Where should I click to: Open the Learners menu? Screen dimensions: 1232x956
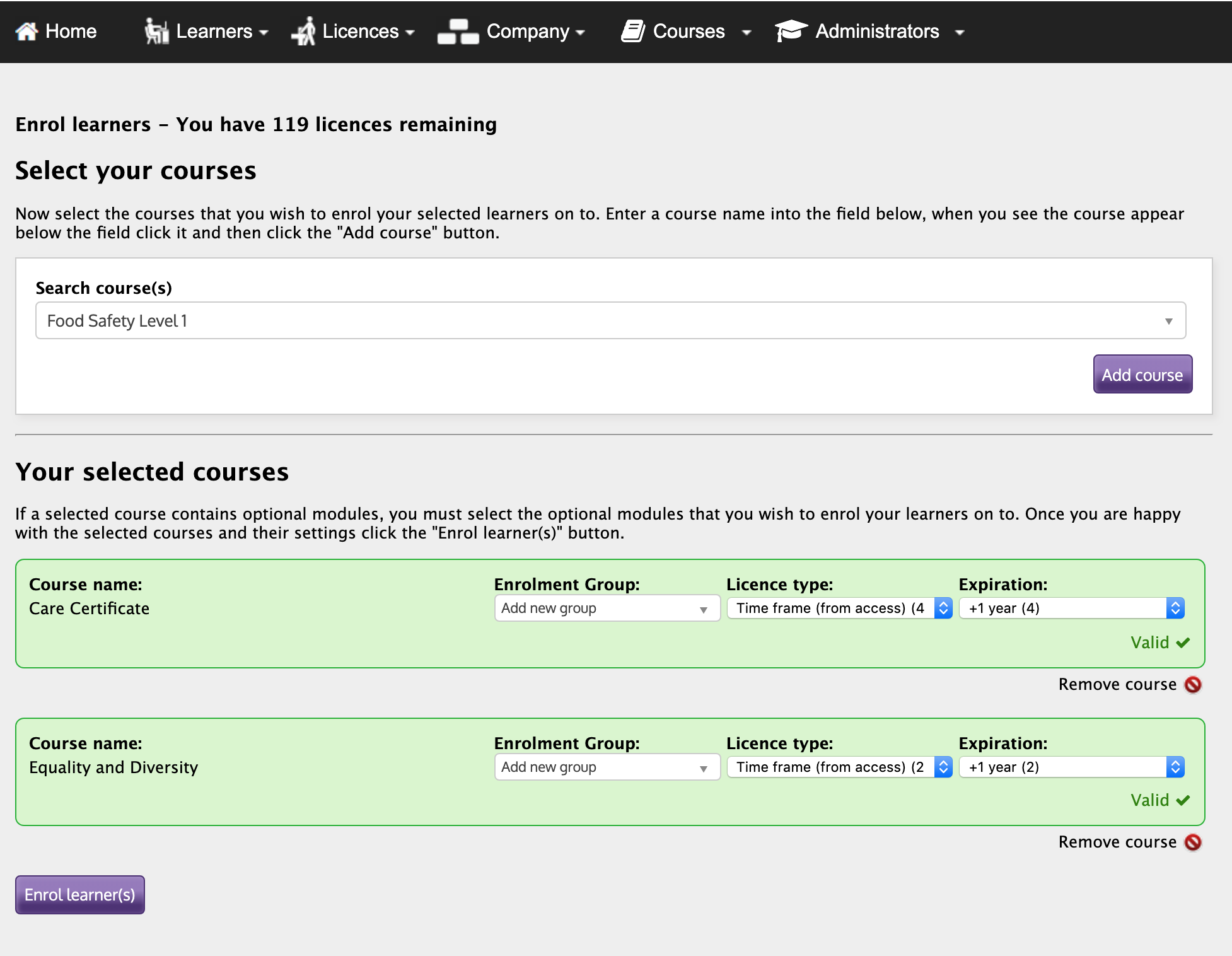[x=206, y=31]
